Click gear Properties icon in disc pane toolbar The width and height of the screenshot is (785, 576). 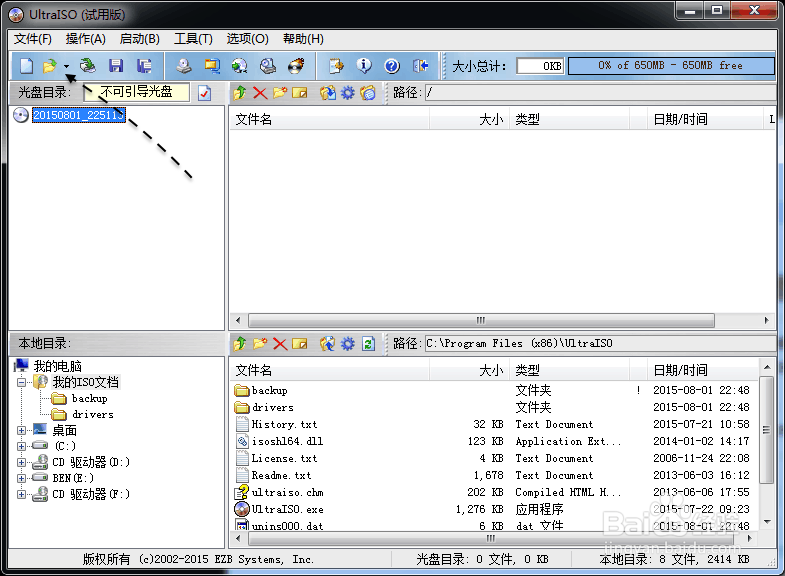(347, 93)
